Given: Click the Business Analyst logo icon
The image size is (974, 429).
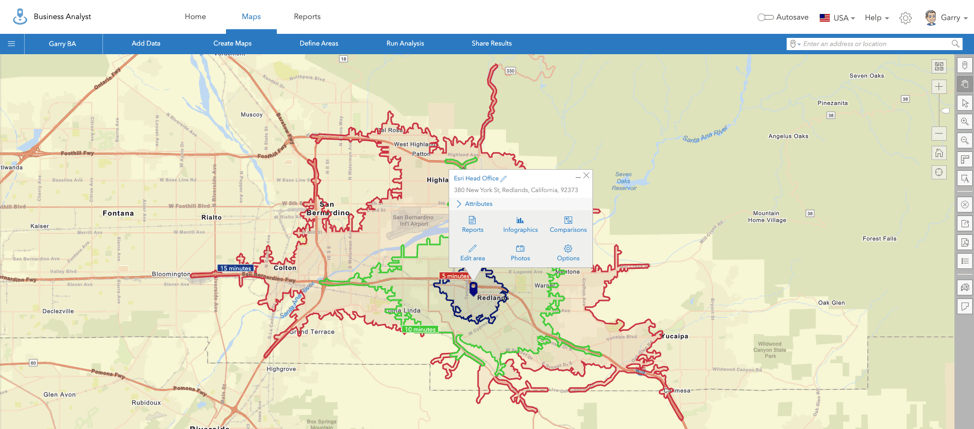Looking at the screenshot, I should (x=20, y=16).
